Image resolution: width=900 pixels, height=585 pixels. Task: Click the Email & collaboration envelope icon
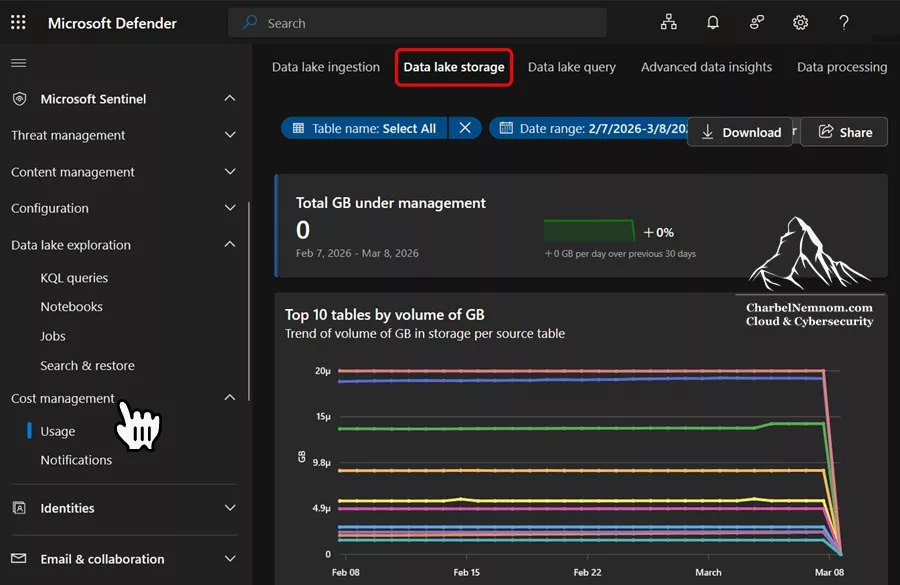pos(19,559)
